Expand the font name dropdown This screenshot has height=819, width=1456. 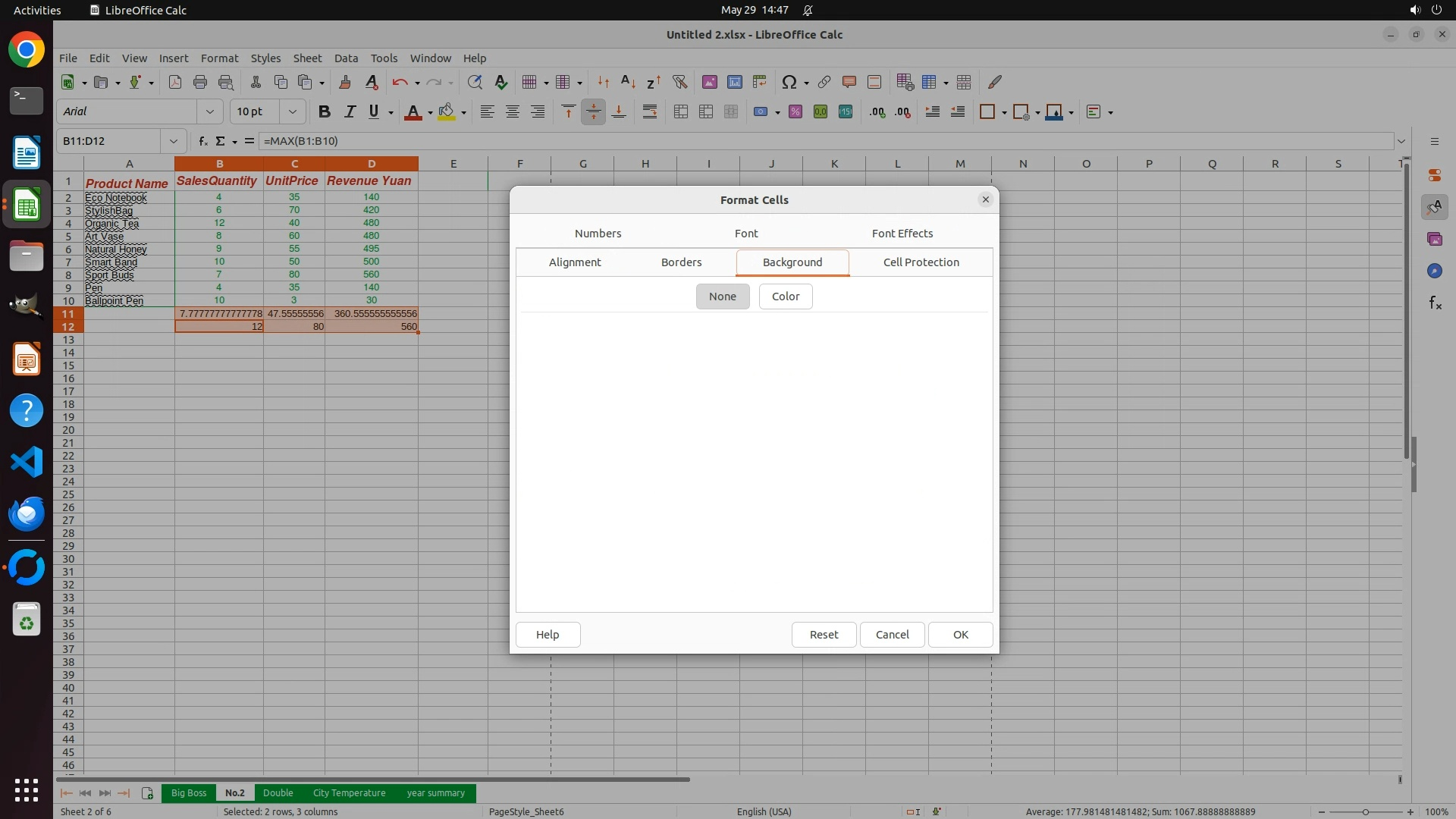[210, 112]
